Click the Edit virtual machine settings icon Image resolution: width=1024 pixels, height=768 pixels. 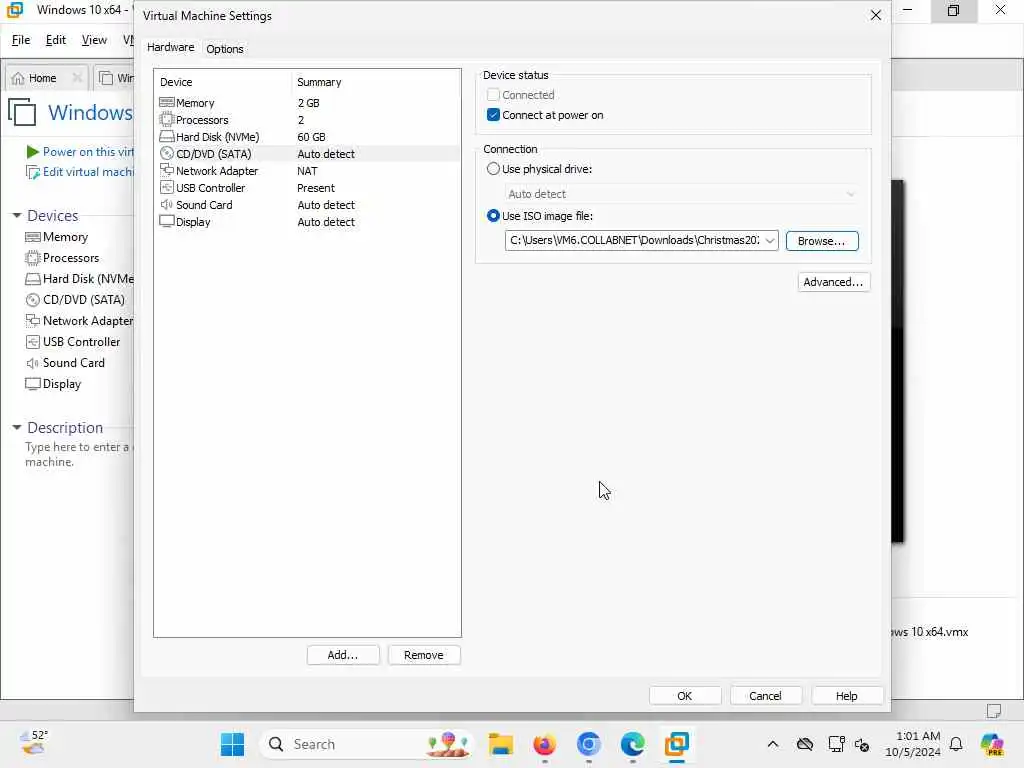coord(33,172)
